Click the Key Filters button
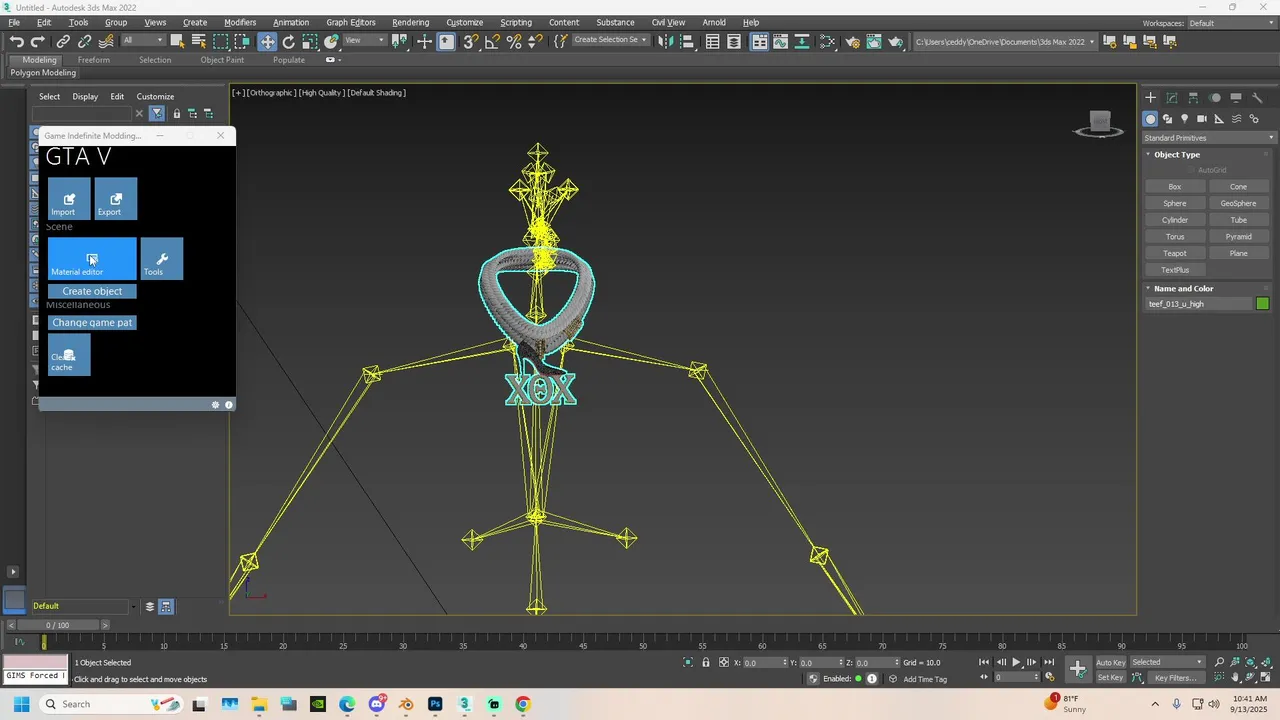Screen dimensions: 1280x720 point(1176,678)
